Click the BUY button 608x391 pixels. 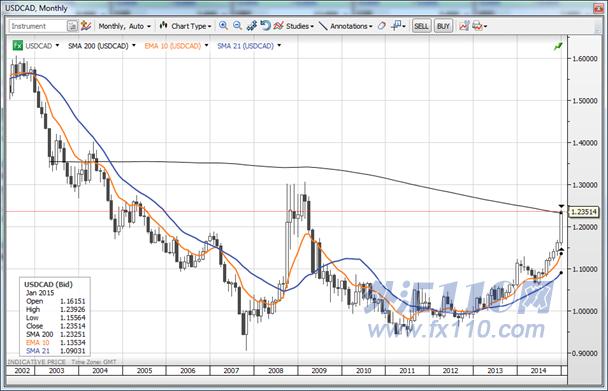click(x=443, y=26)
